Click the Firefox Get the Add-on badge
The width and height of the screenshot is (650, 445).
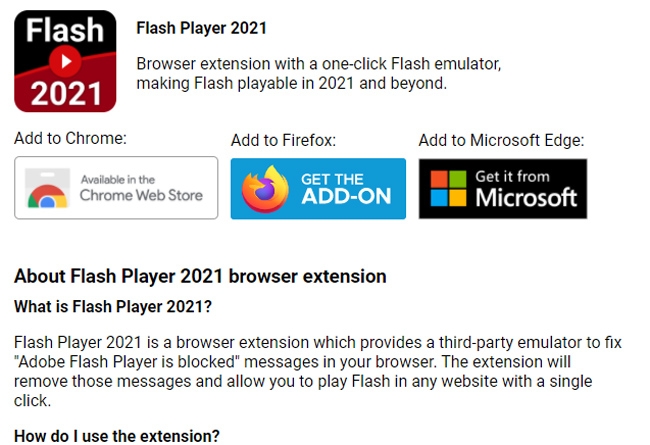[x=318, y=189]
